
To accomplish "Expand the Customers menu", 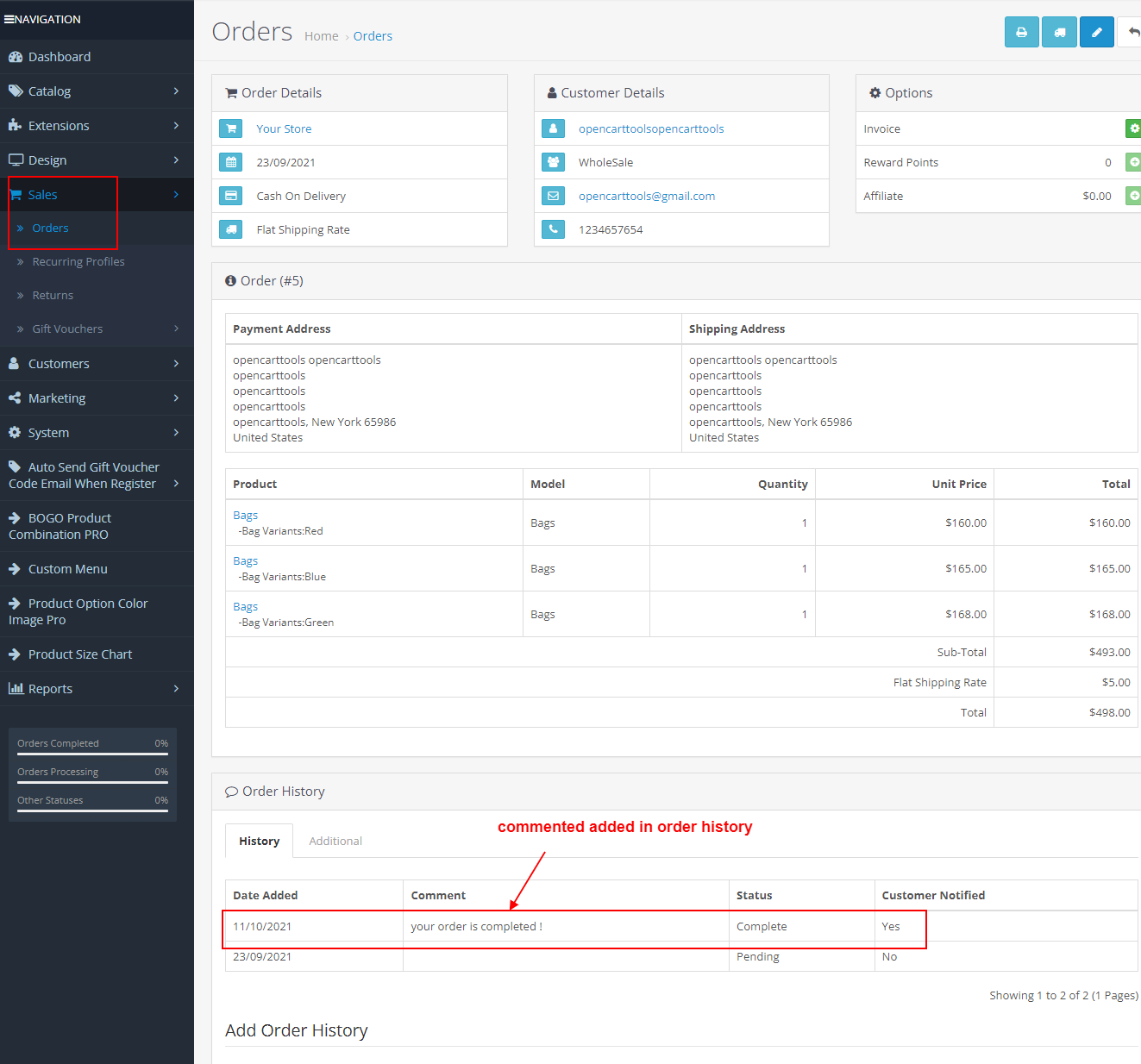I will coord(58,363).
